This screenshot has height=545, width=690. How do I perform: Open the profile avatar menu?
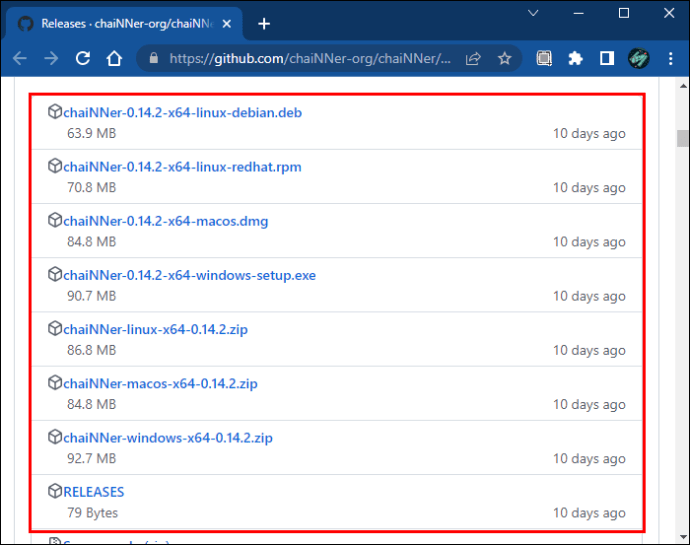tap(639, 58)
